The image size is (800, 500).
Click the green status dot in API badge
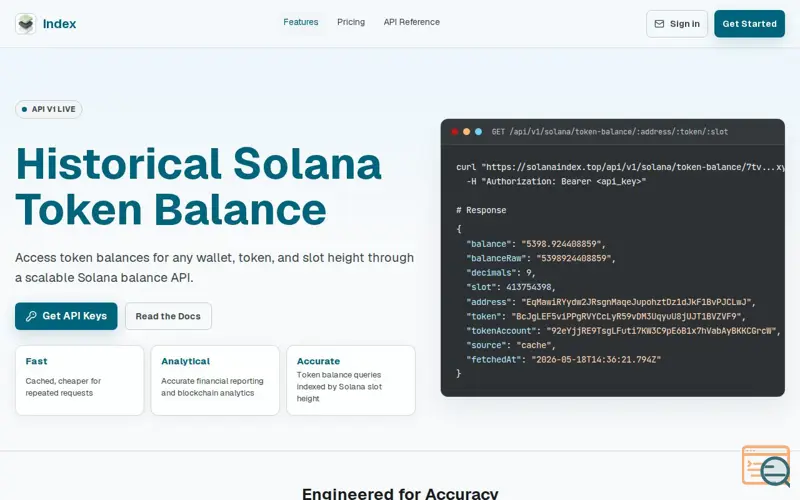24,109
